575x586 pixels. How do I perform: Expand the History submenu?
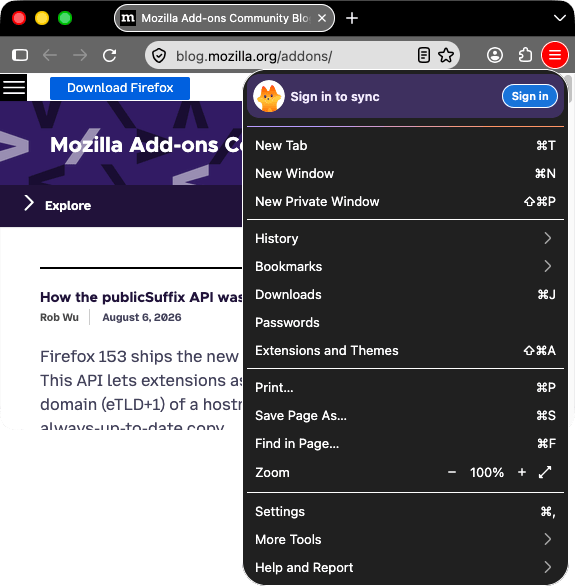coord(405,238)
